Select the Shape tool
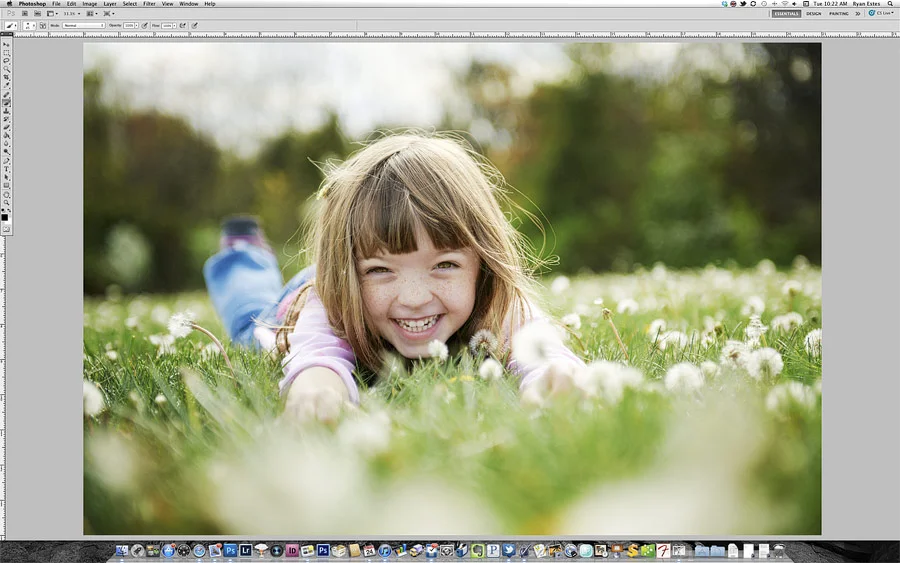This screenshot has width=900, height=563. point(6,186)
